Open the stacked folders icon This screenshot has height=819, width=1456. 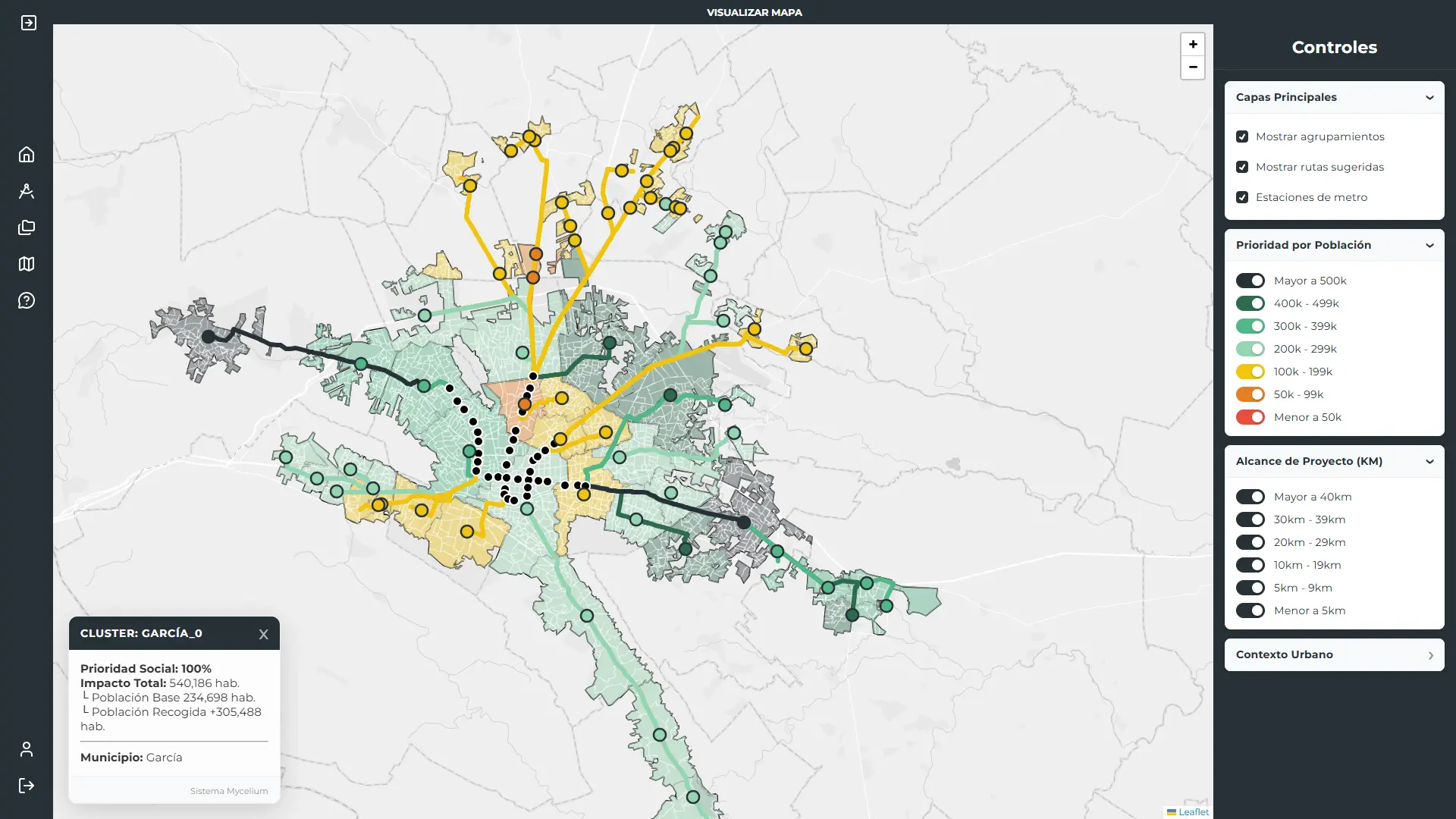[x=27, y=227]
